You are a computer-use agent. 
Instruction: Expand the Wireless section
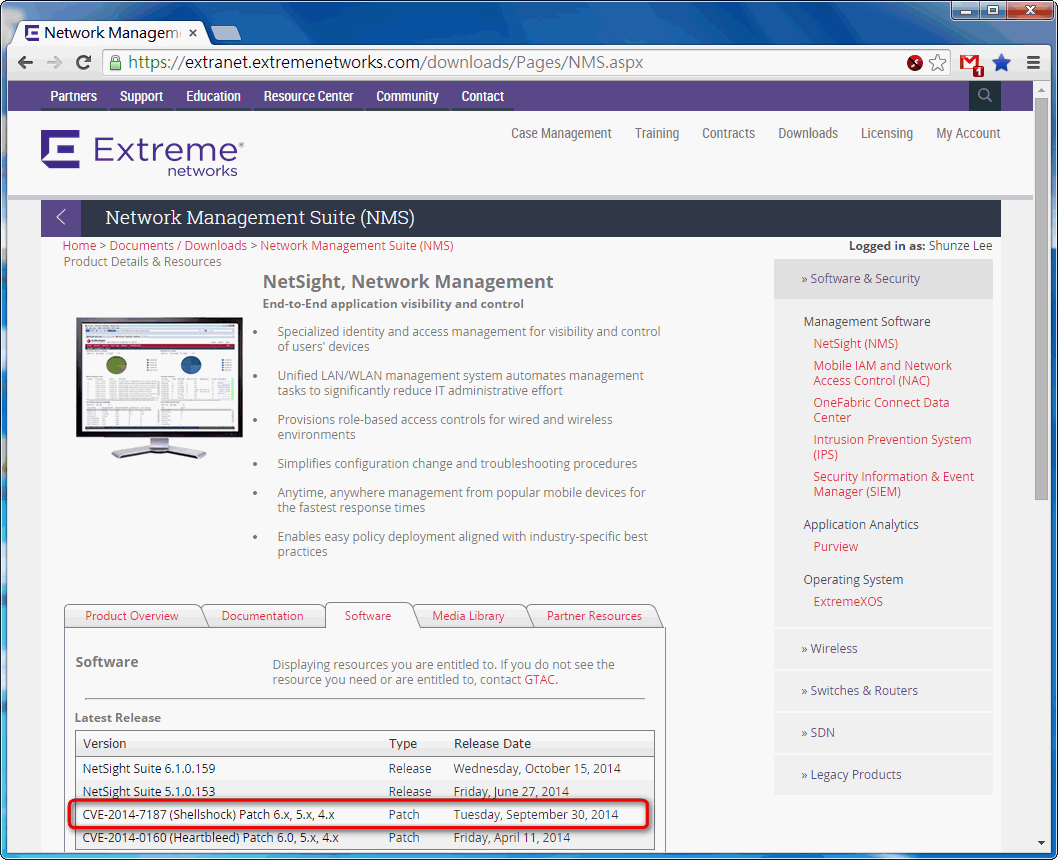pos(883,649)
